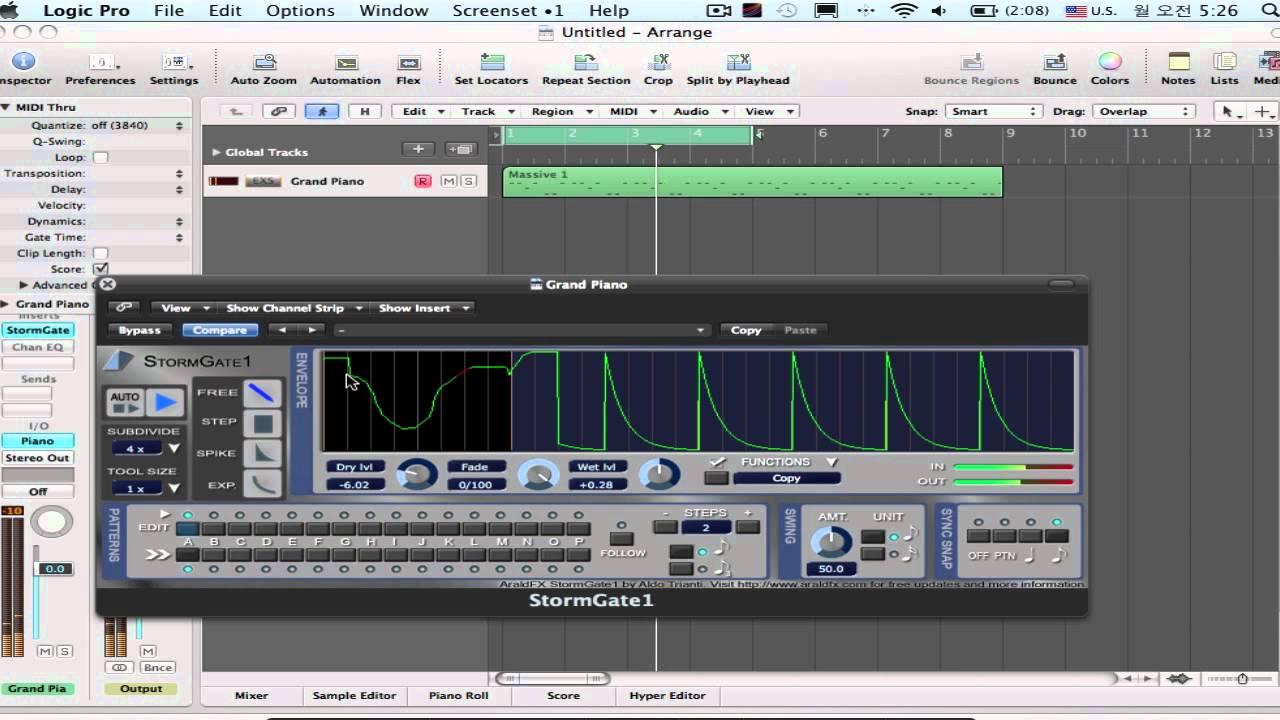Open the Sample Editor tab
Viewport: 1280px width, 720px height.
coord(355,695)
